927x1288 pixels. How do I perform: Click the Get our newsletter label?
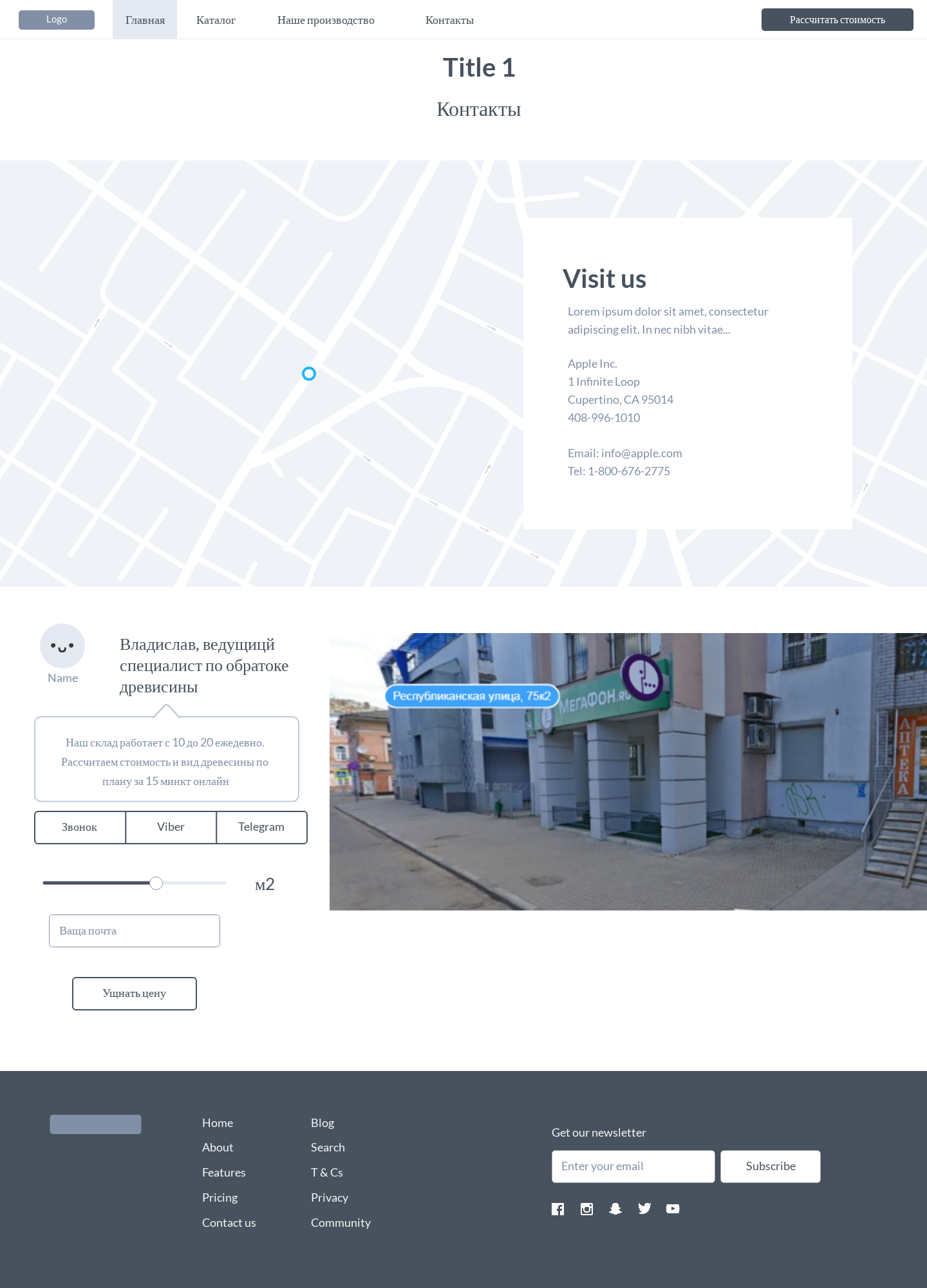tap(599, 1133)
